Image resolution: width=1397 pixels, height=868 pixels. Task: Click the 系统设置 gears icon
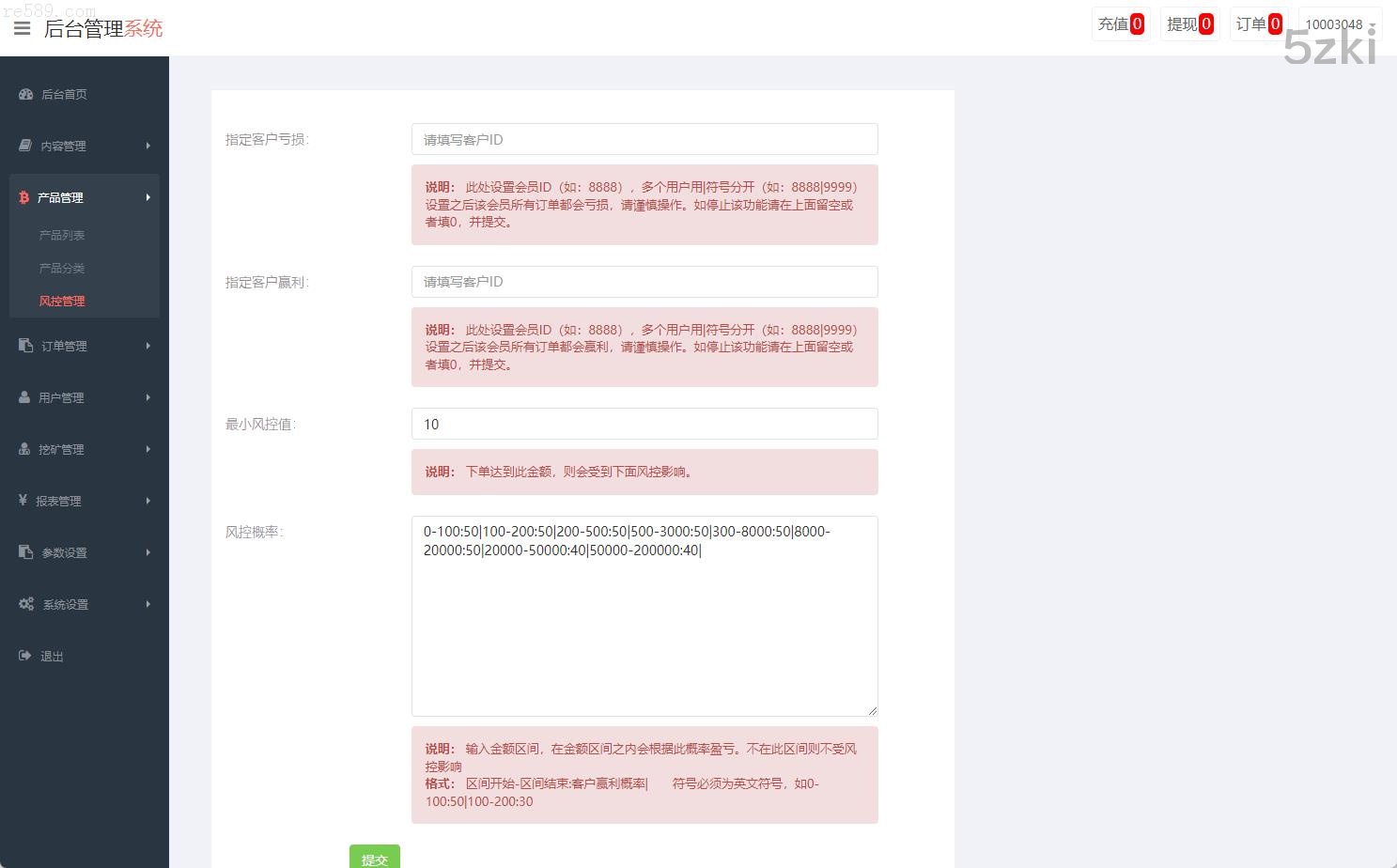pyautogui.click(x=26, y=604)
